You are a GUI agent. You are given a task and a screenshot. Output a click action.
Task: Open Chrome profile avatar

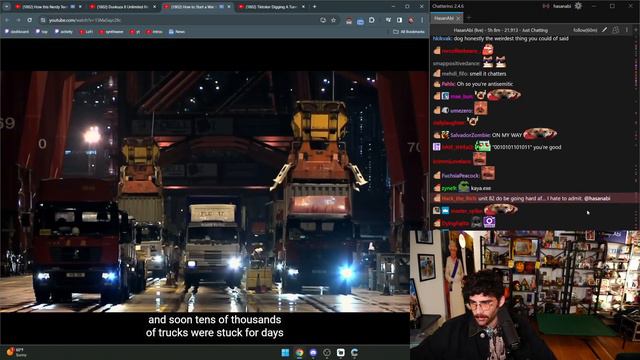pyautogui.click(x=411, y=20)
